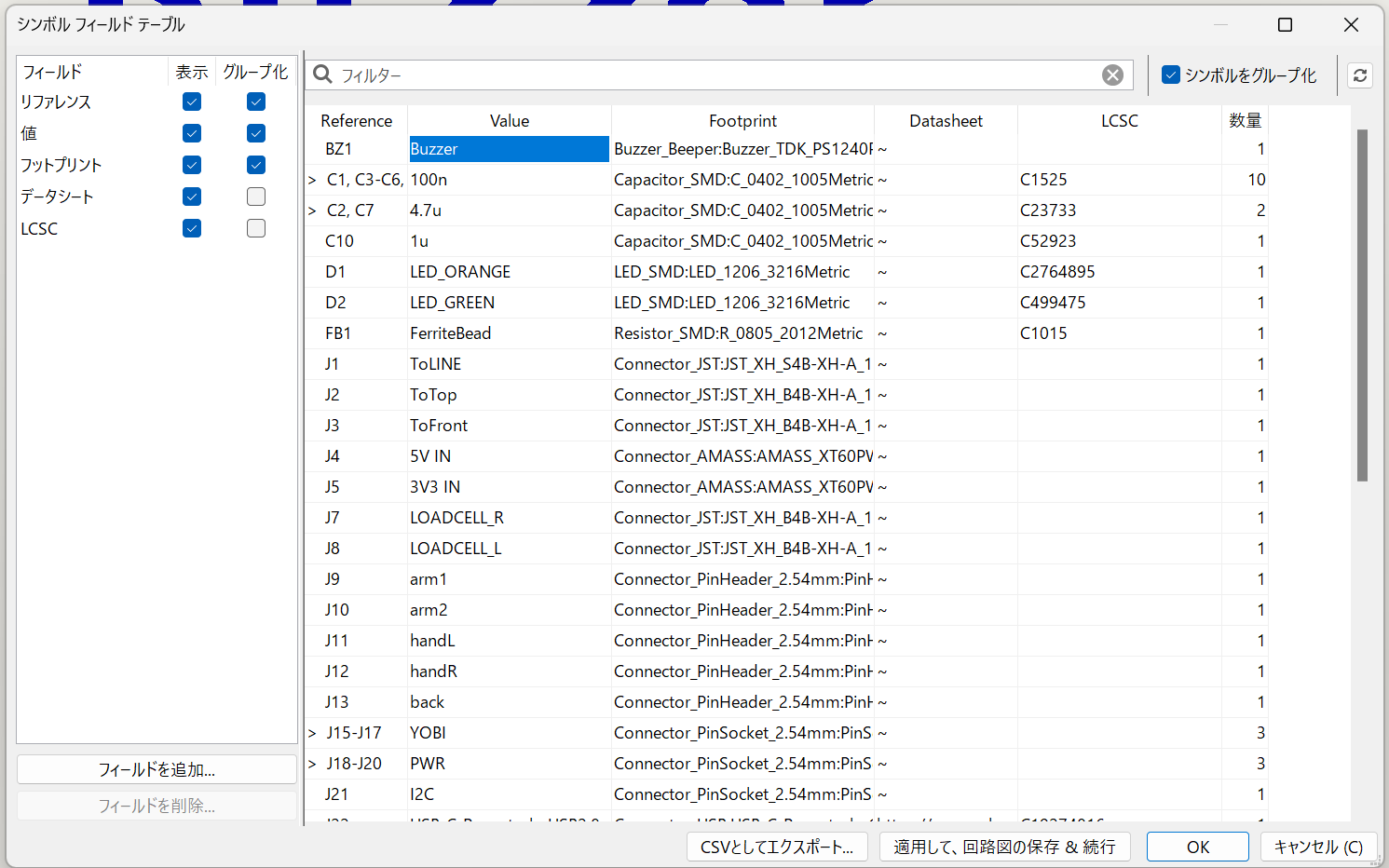This screenshot has width=1389, height=868.
Task: Clear the filter with the X icon
Action: [1112, 75]
